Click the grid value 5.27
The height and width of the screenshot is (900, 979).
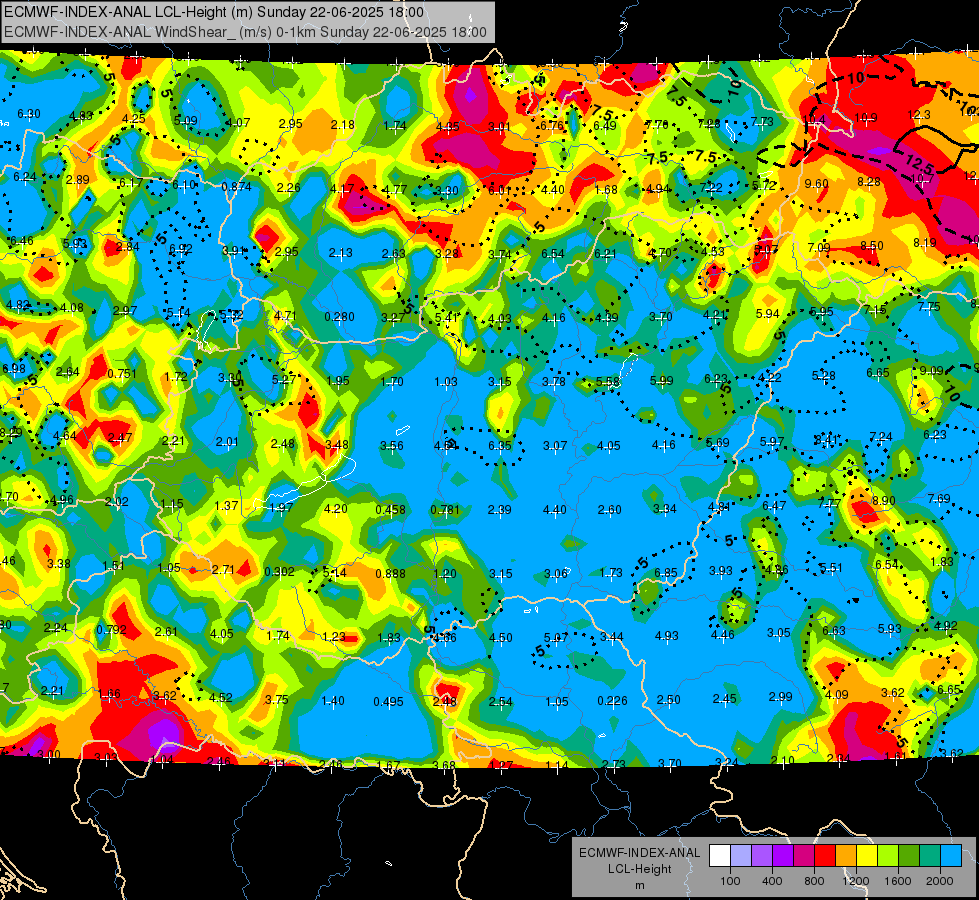click(x=283, y=379)
